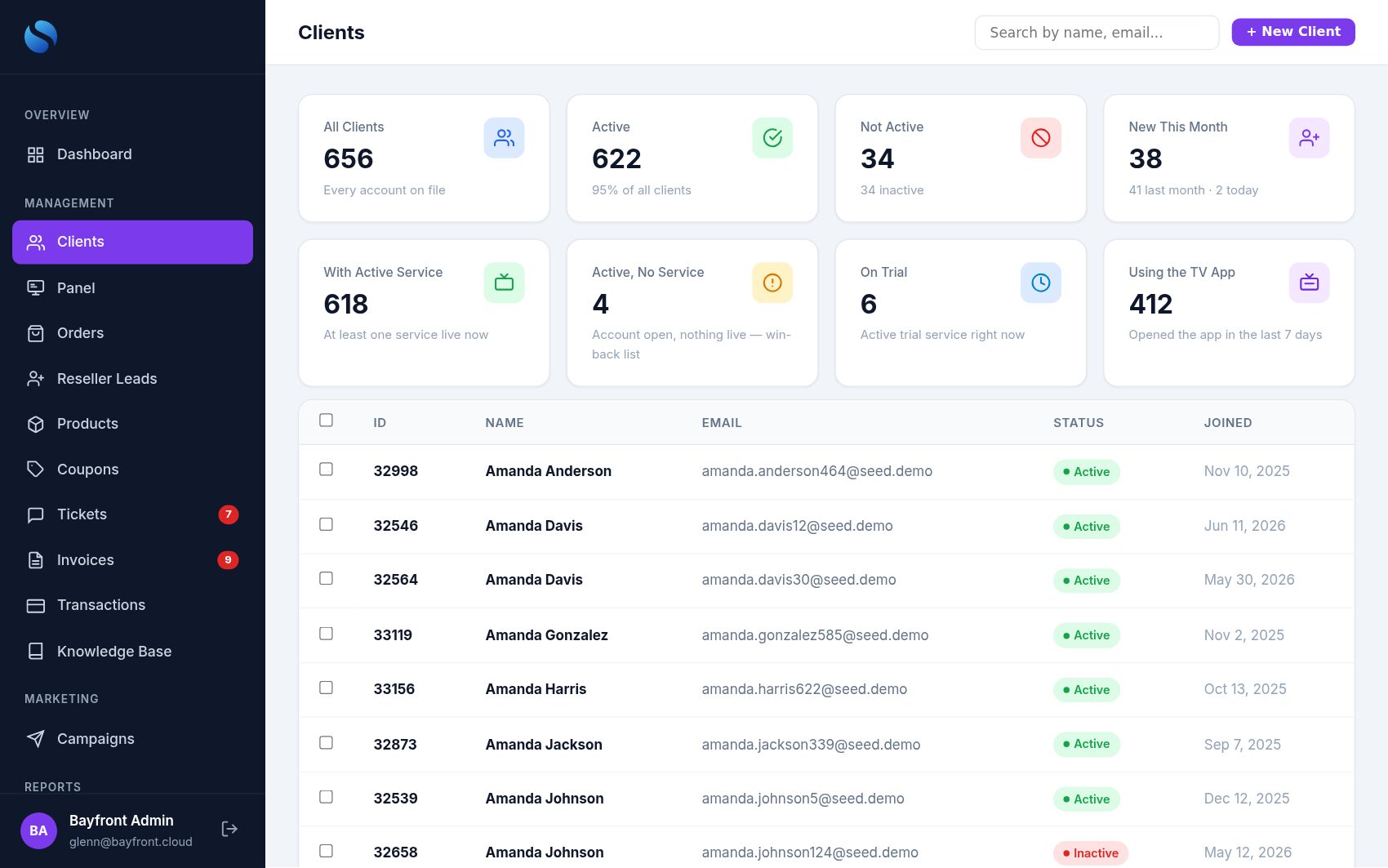Click the Active status badge for 32873
This screenshot has height=868, width=1388.
point(1087,744)
